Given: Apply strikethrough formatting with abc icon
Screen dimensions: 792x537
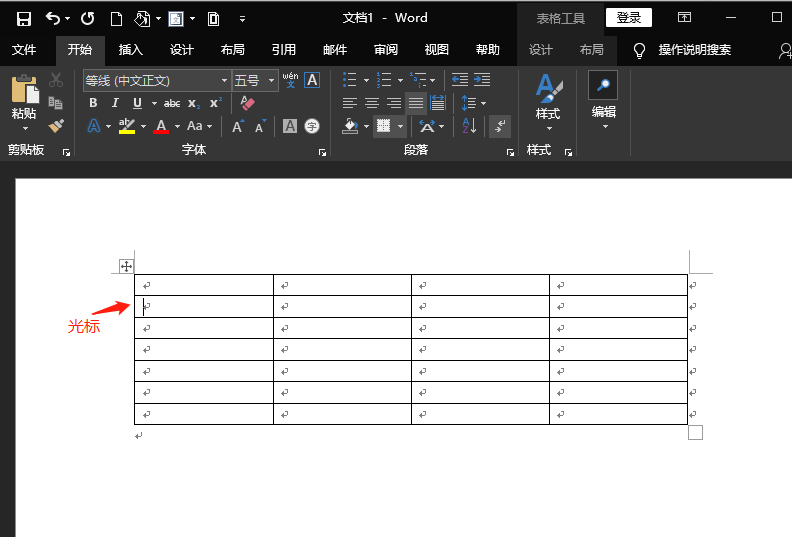Looking at the screenshot, I should click(x=172, y=103).
